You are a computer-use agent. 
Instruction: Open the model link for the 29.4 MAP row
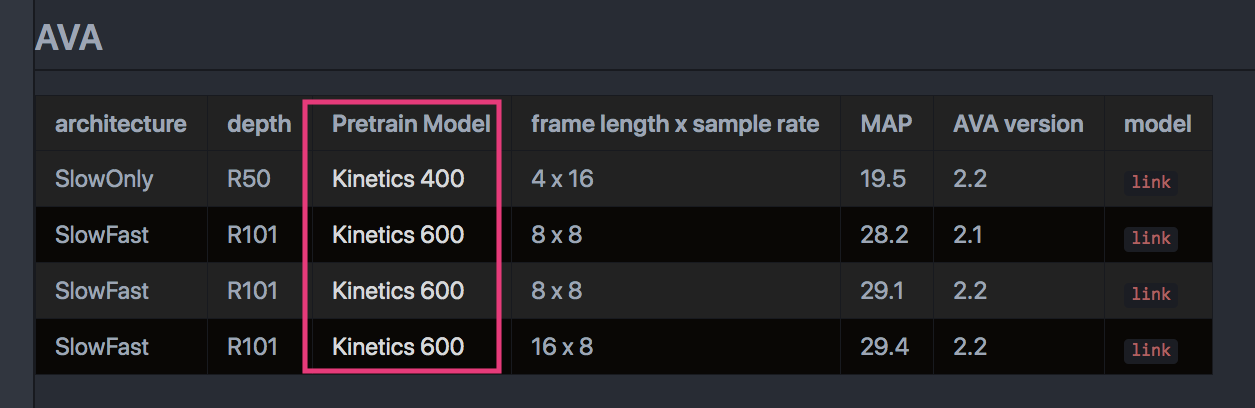[1150, 350]
